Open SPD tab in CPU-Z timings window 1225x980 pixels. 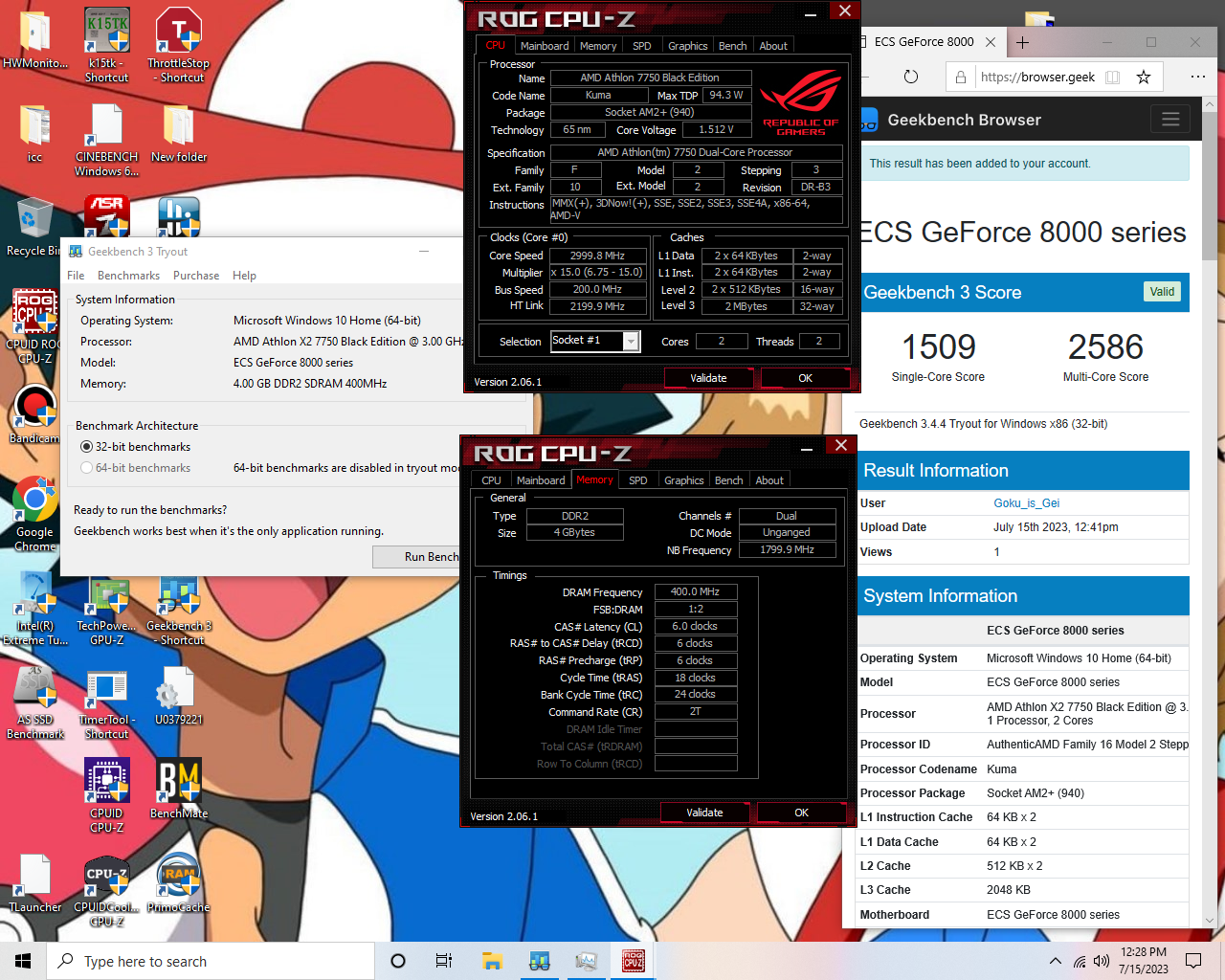637,480
